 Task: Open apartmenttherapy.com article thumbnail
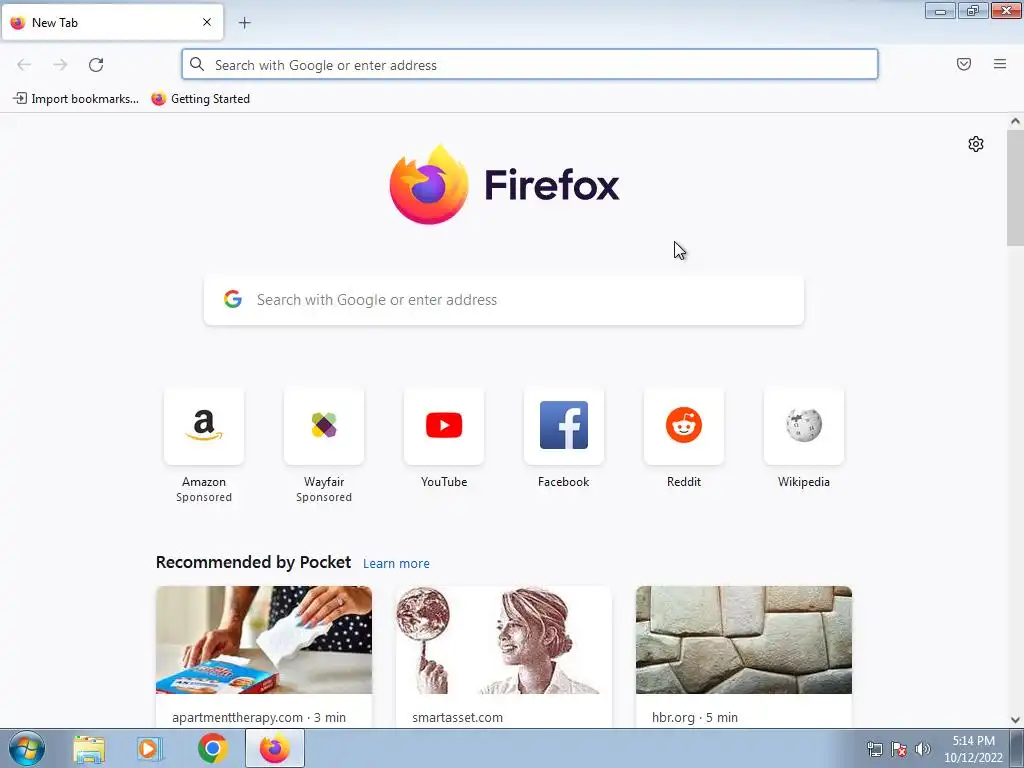[264, 640]
